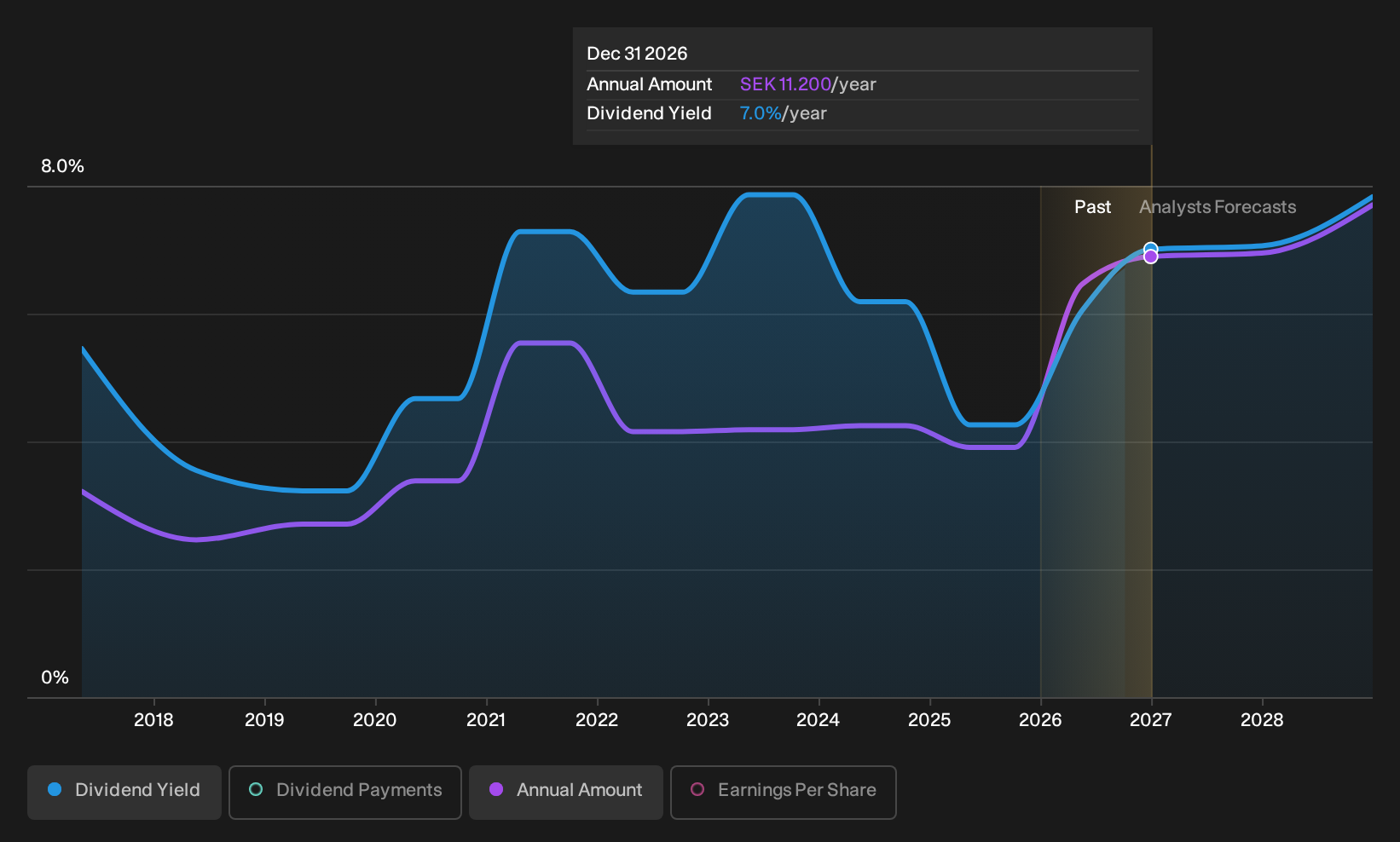Click the 2018 label on the x-axis
1400x842 pixels.
point(153,720)
